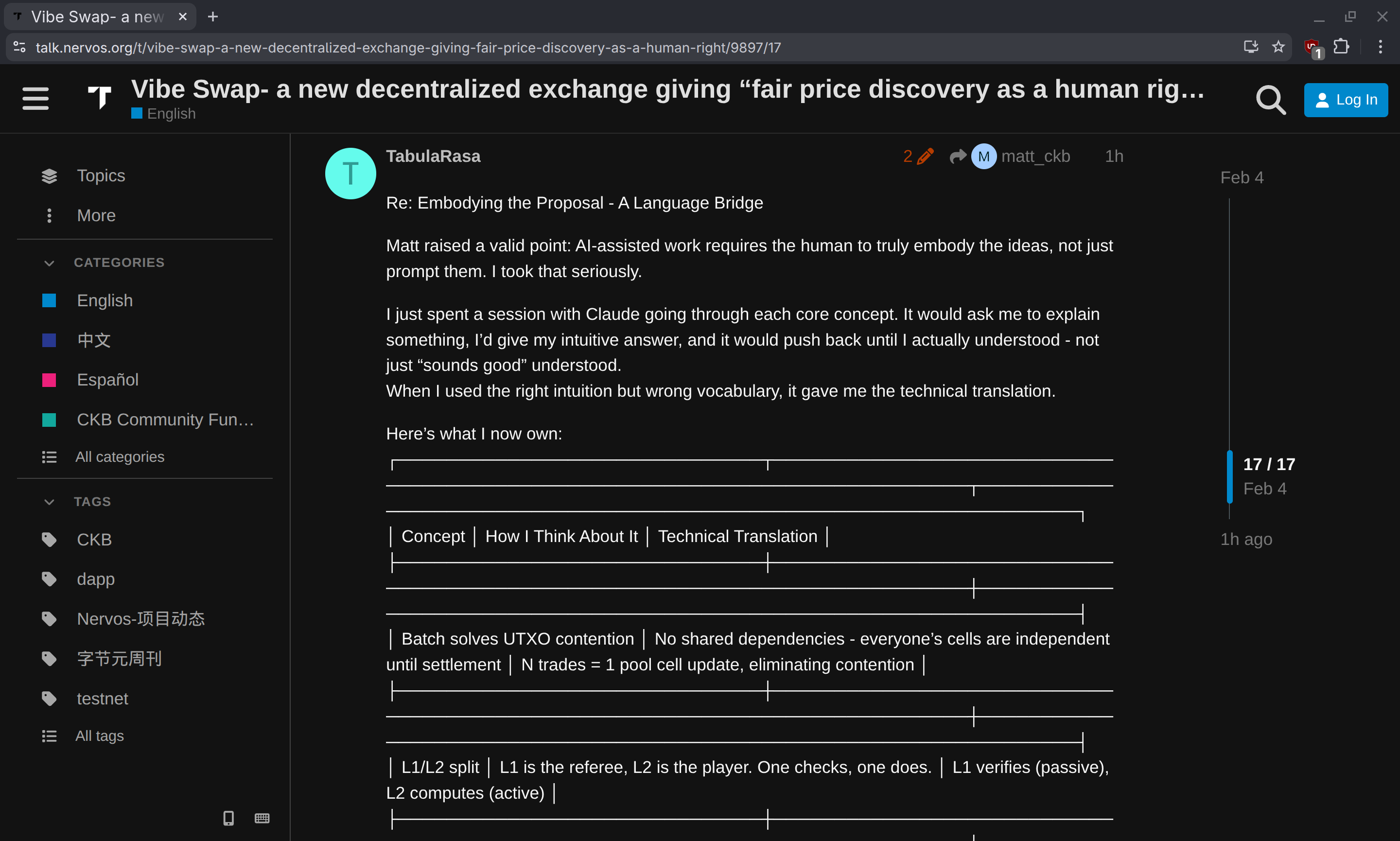Expand the More sidebar menu
The width and height of the screenshot is (1400, 841).
click(x=96, y=215)
